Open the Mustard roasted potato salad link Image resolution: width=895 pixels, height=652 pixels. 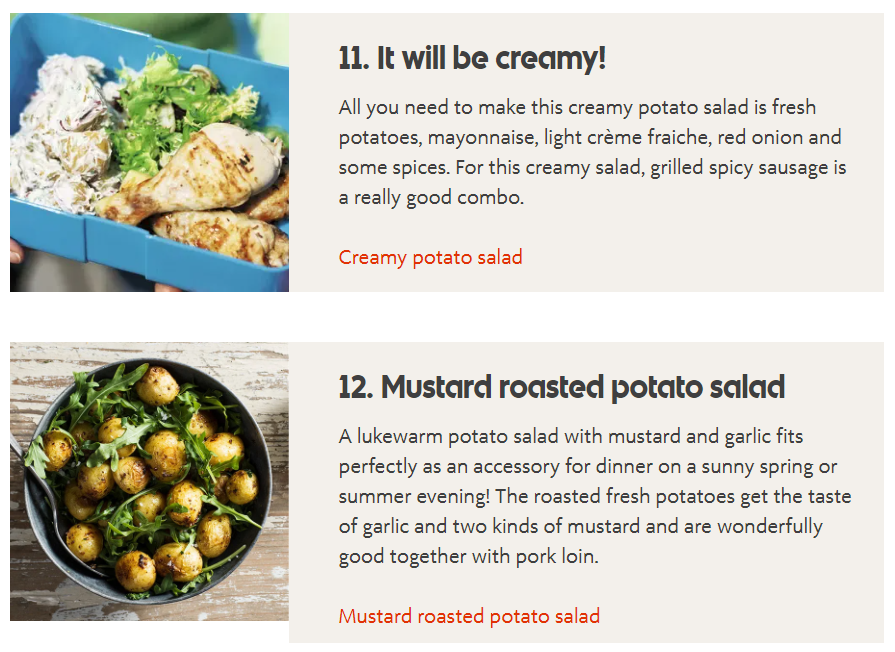point(469,617)
